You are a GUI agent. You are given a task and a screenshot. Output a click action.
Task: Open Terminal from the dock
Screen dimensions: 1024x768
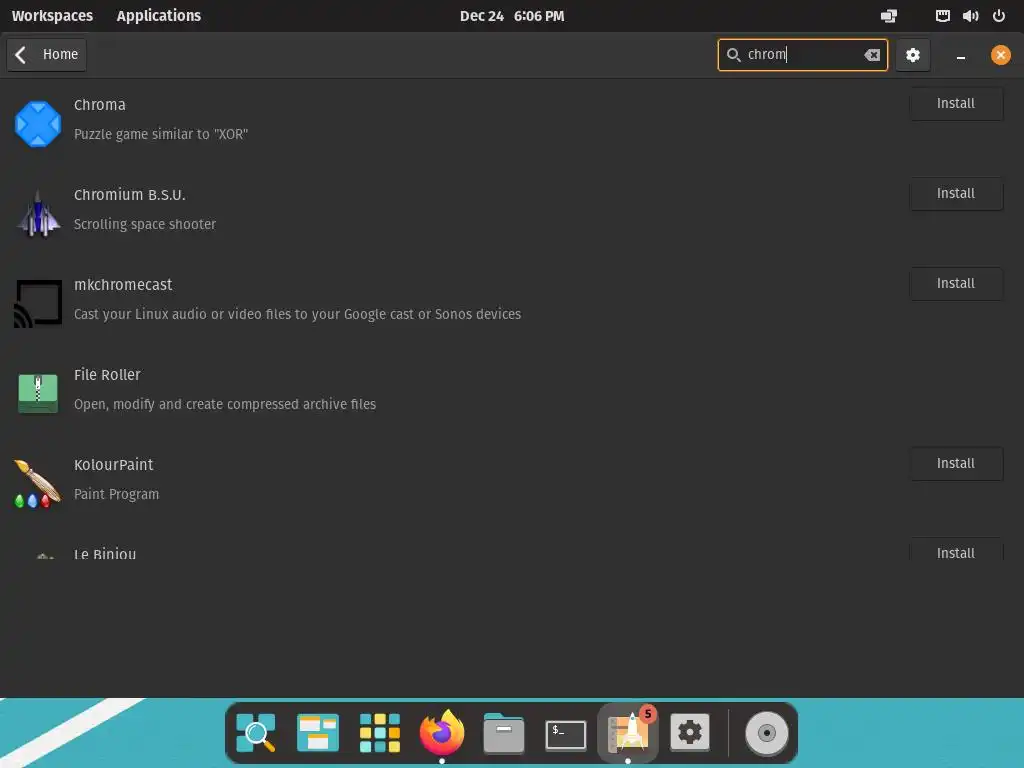pos(566,735)
